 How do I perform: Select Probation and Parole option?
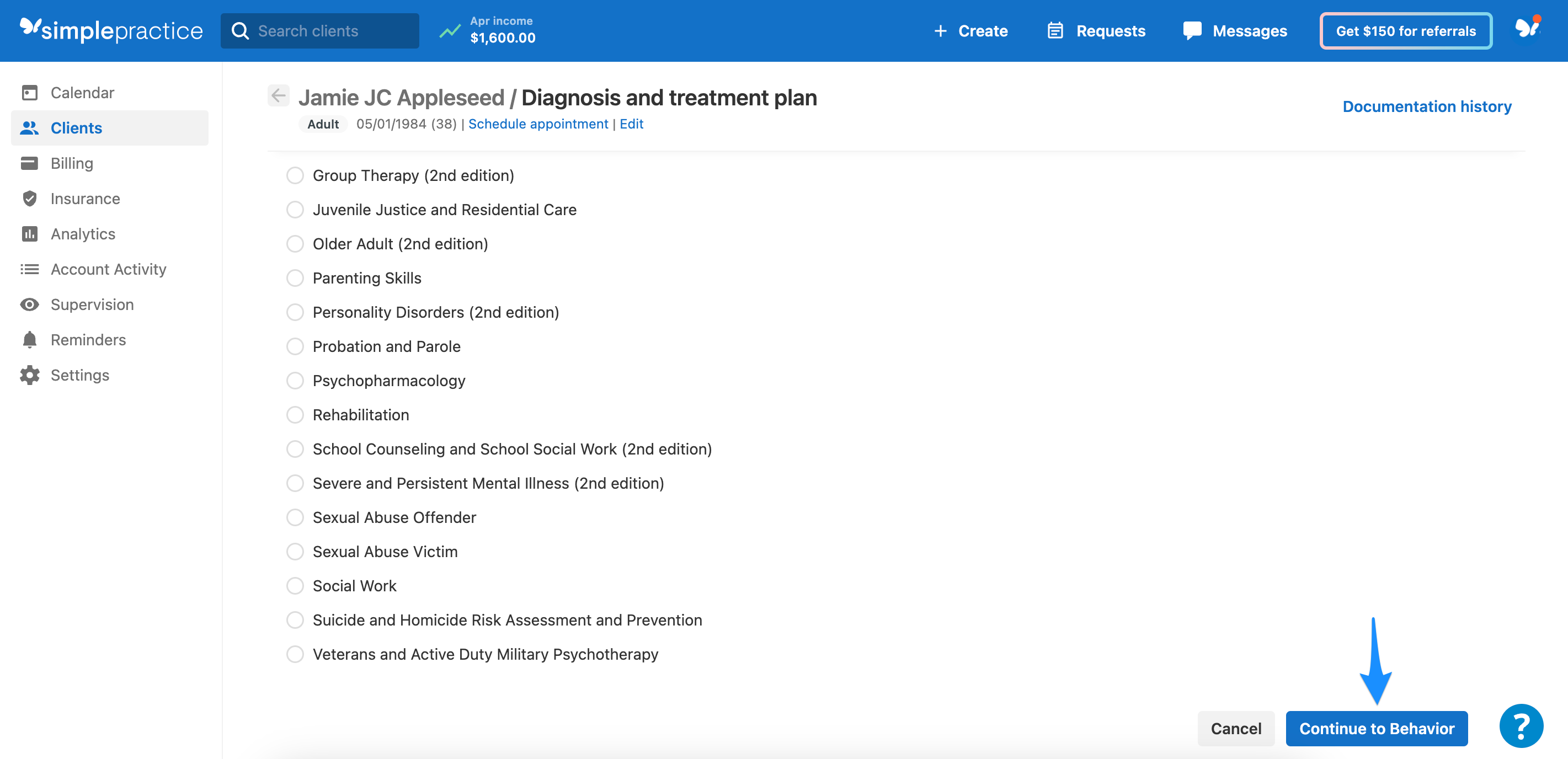295,346
